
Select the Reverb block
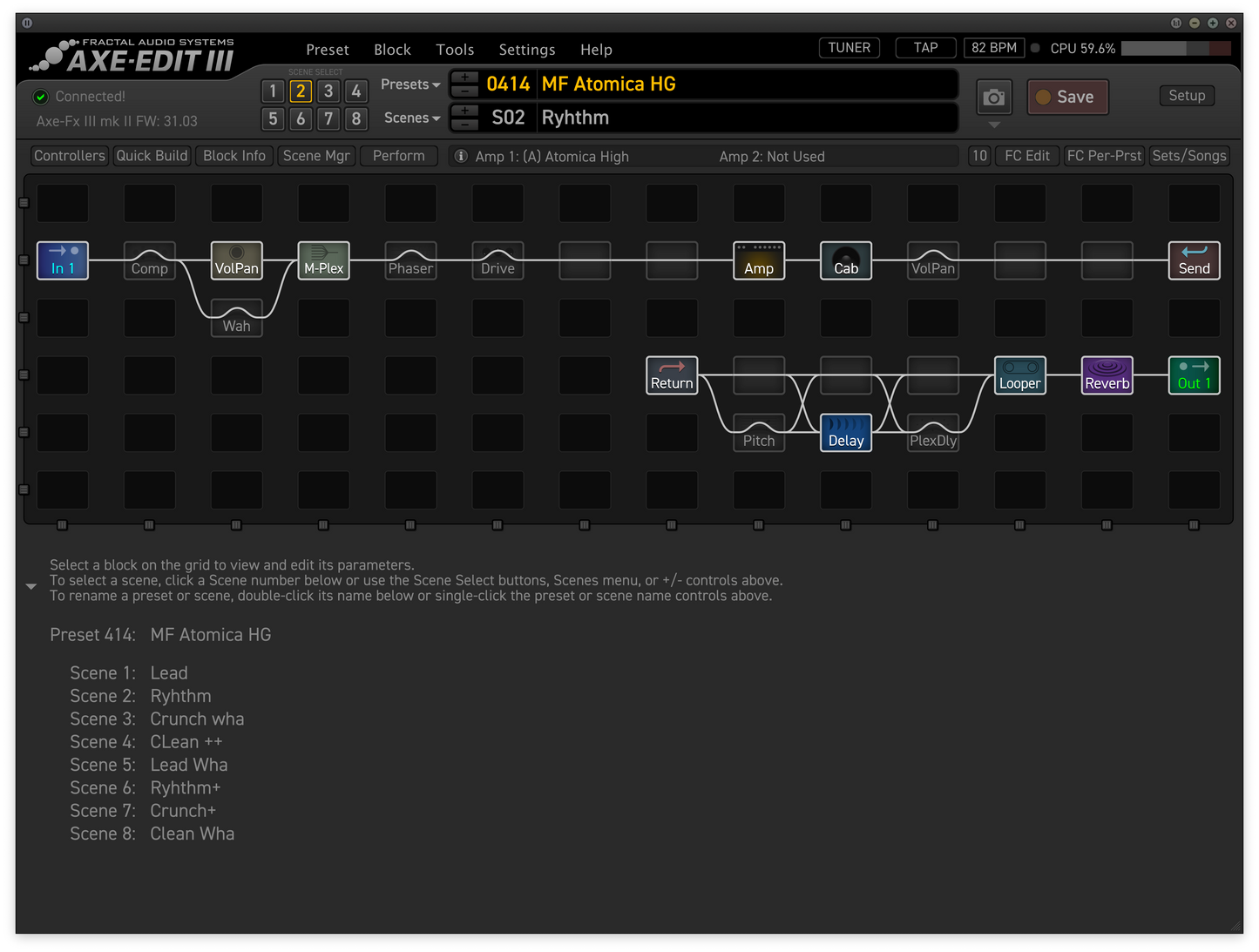(x=1107, y=375)
